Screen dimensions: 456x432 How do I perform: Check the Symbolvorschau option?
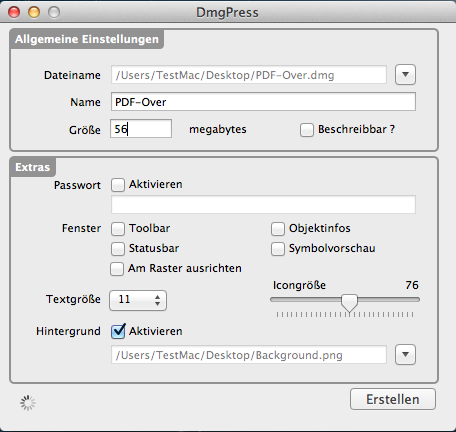point(278,249)
